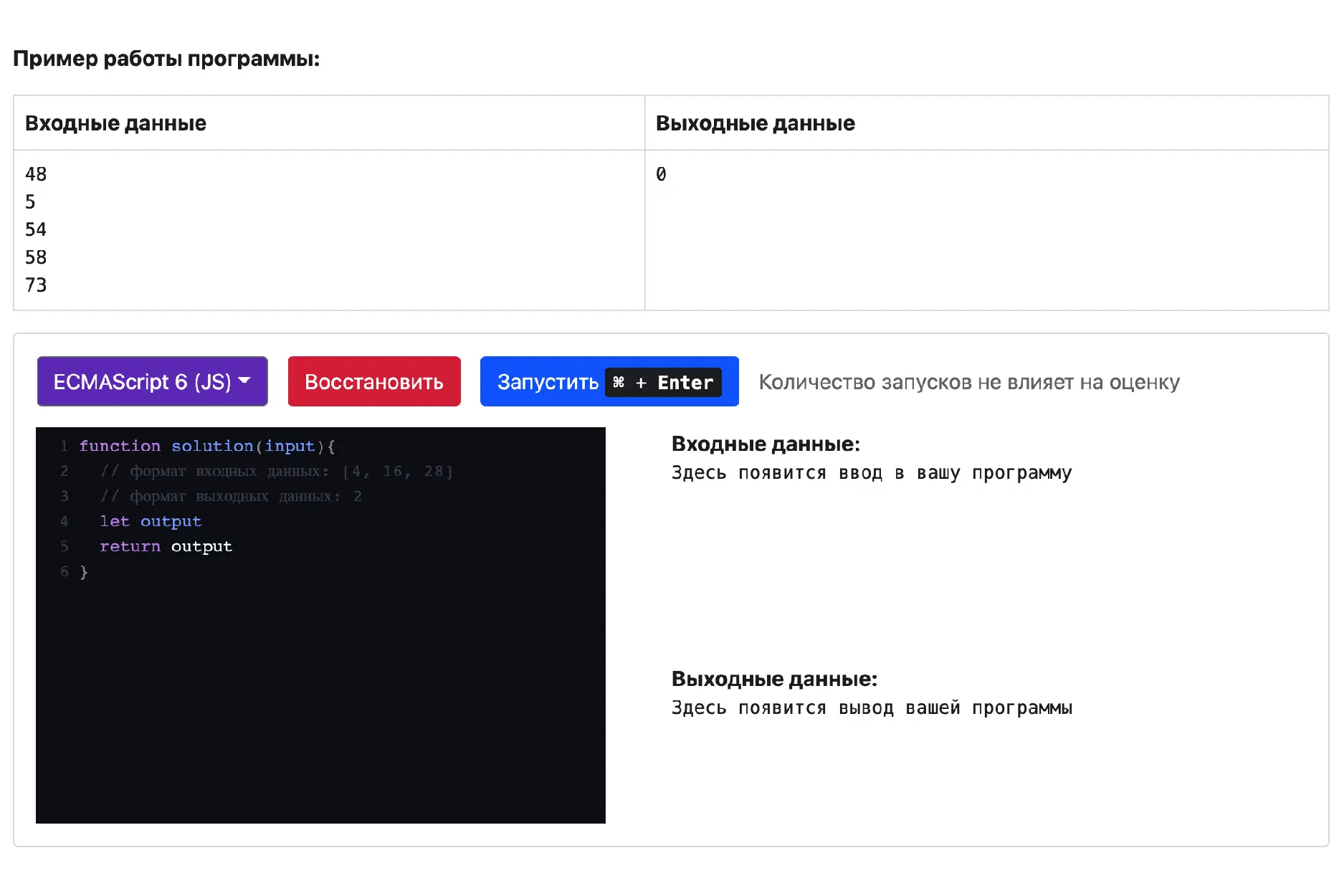Image resolution: width=1344 pixels, height=896 pixels.
Task: Click the closing brace on line 6
Action: 84,571
